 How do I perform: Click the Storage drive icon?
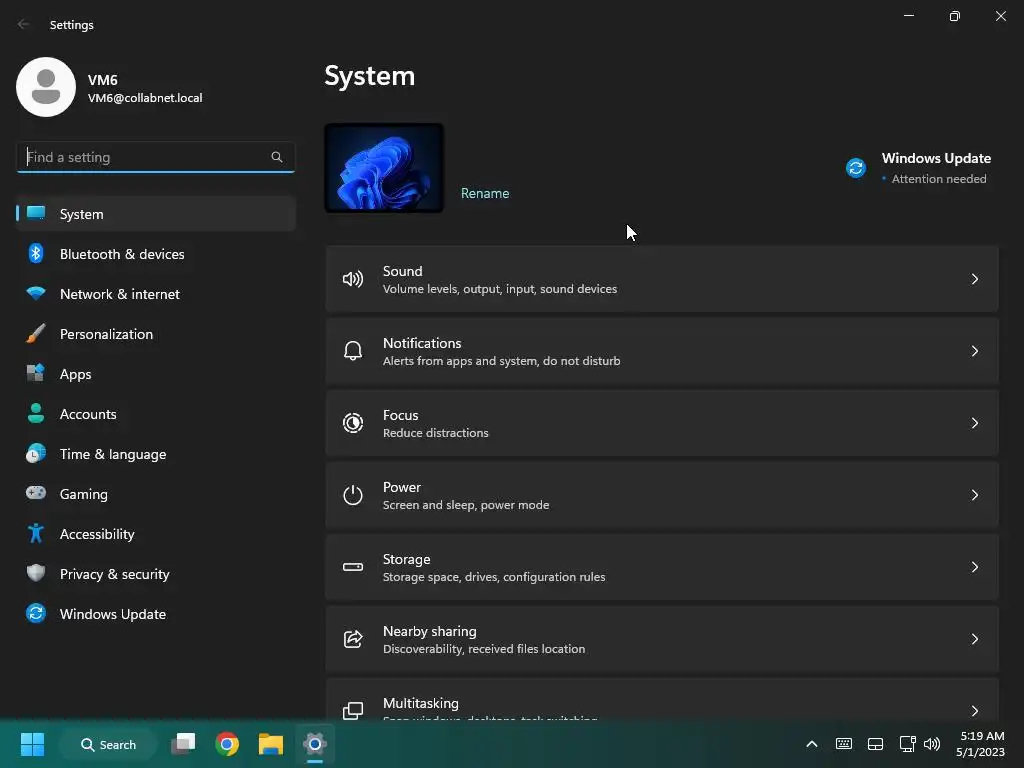(353, 567)
